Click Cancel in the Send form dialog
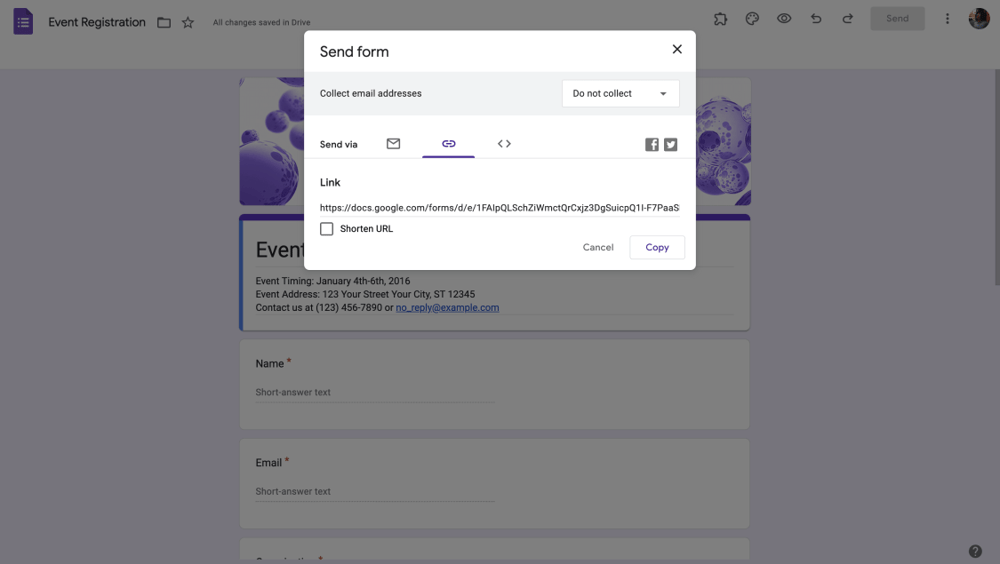The width and height of the screenshot is (1000, 564). coord(598,247)
